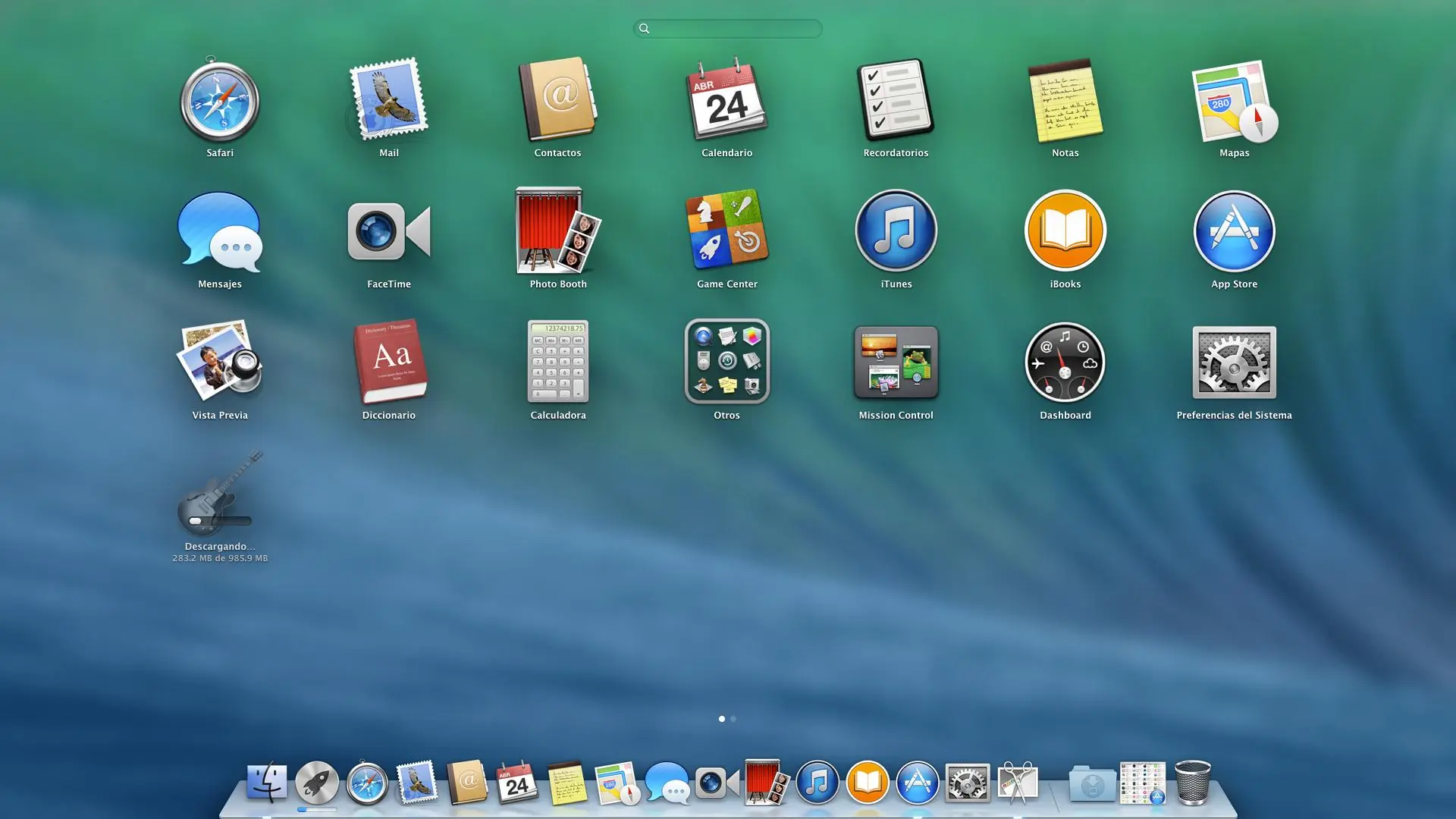Open Contactos in the Launchpad grid
This screenshot has width=1456, height=819.
(x=557, y=99)
